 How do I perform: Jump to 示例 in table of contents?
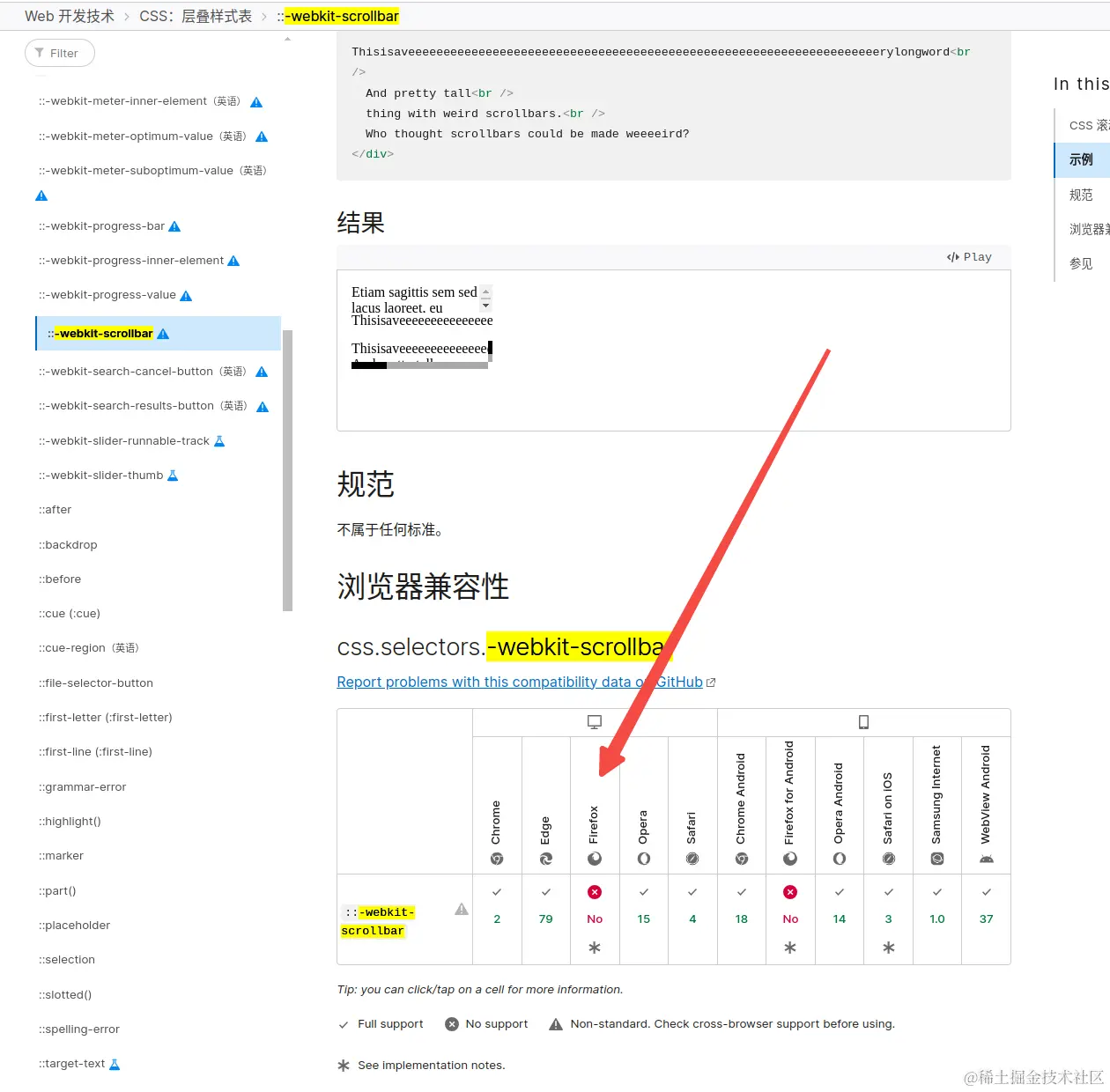click(x=1081, y=159)
